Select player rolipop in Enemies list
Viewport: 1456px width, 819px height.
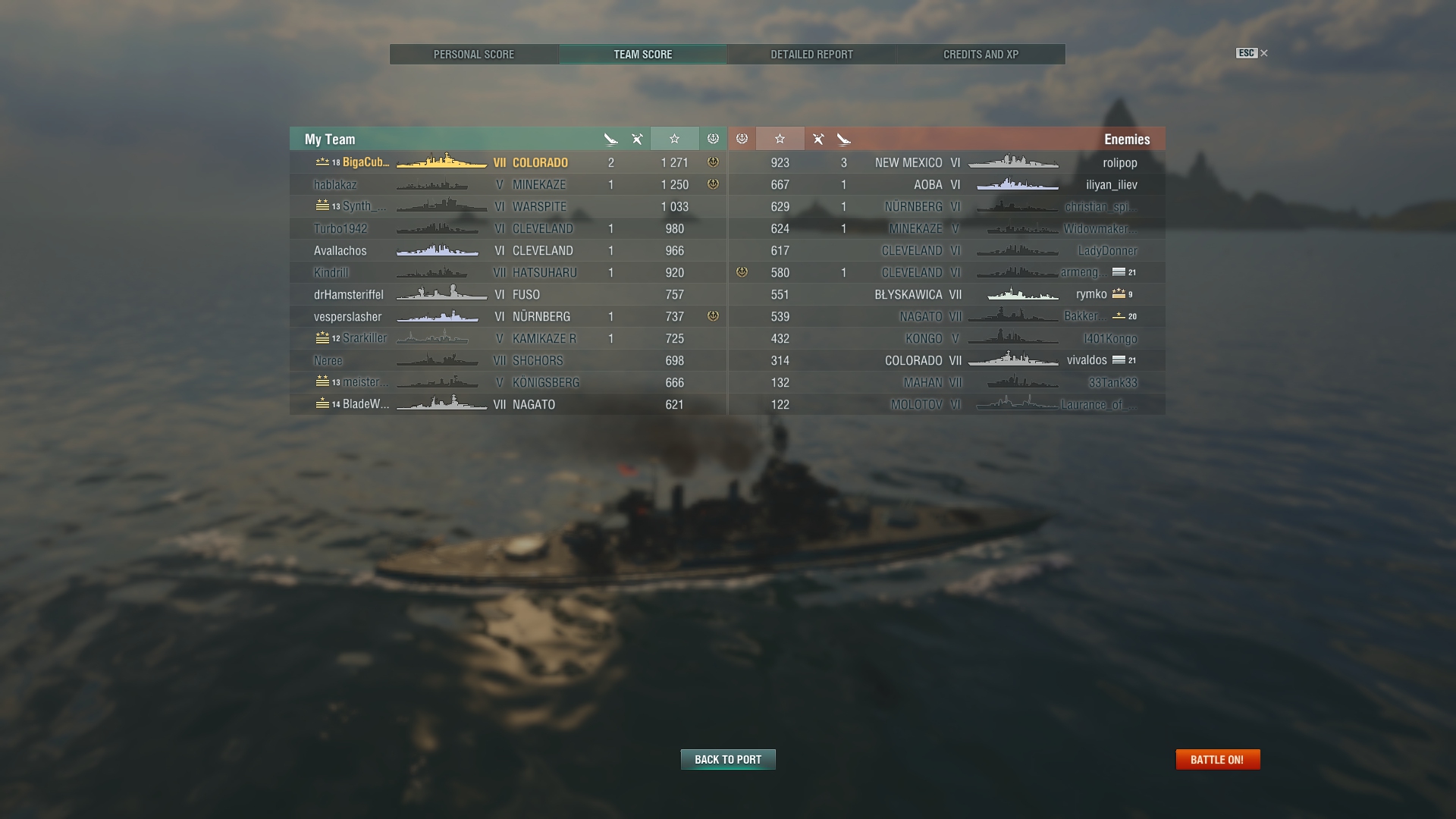pos(1120,163)
